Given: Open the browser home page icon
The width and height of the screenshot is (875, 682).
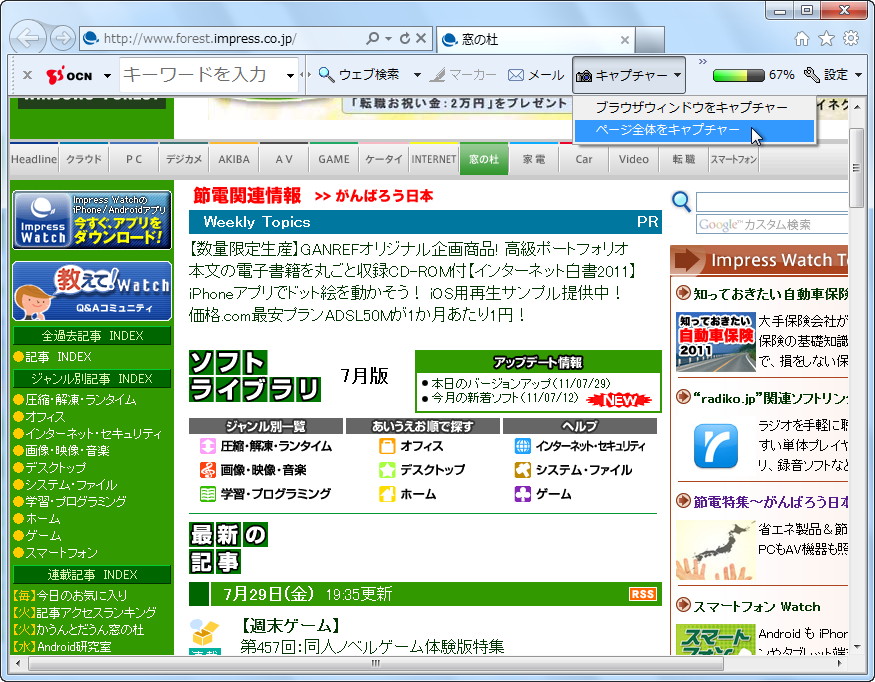Looking at the screenshot, I should (802, 38).
